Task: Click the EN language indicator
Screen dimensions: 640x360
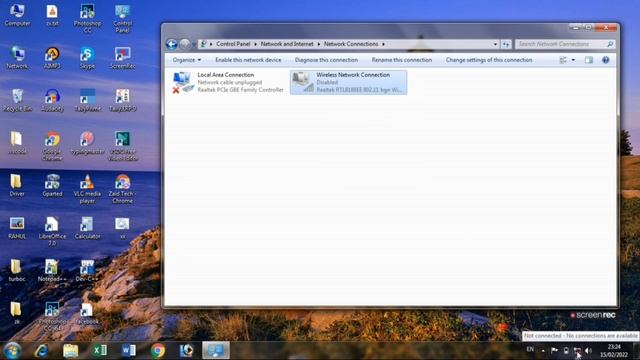Action: pos(530,349)
